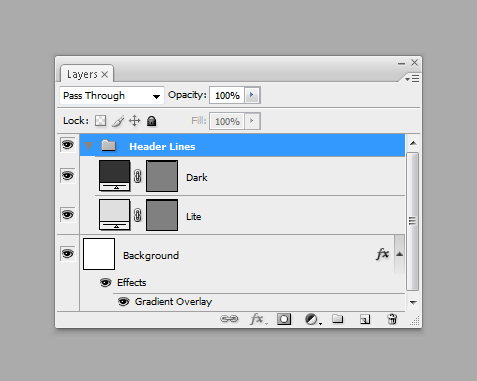The height and width of the screenshot is (381, 477).
Task: Enable lock image pixels brush icon
Action: click(118, 121)
